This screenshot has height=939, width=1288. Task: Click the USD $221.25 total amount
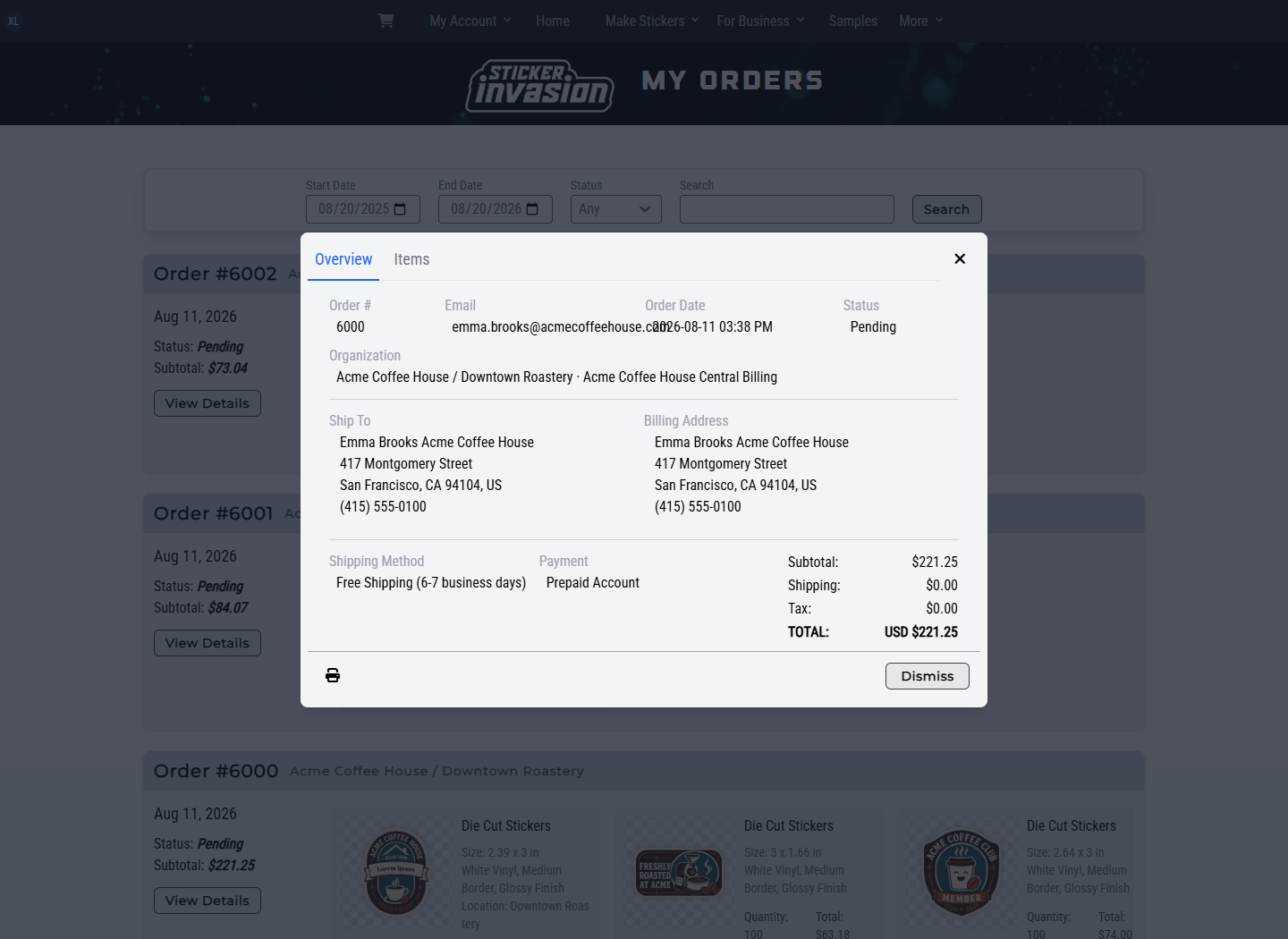(x=921, y=632)
